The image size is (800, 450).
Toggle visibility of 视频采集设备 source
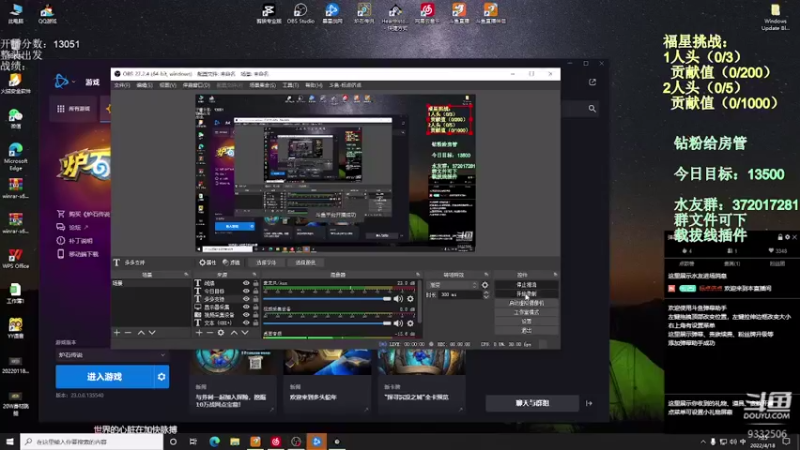point(246,315)
